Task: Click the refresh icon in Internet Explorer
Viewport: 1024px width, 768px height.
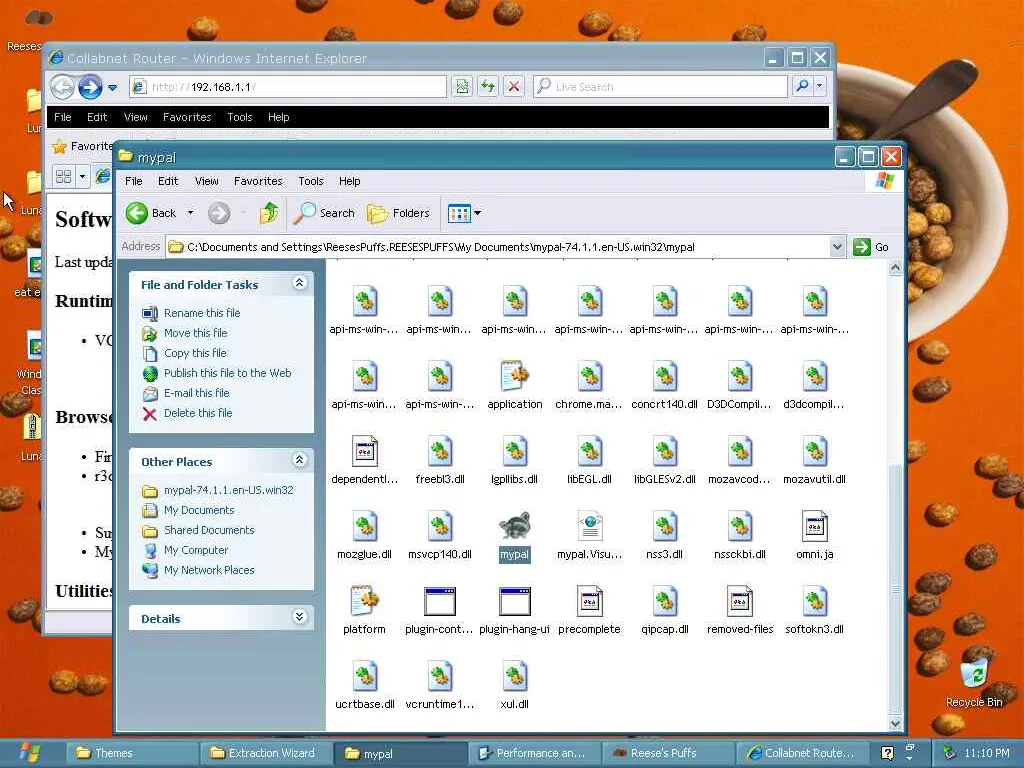Action: coord(488,86)
